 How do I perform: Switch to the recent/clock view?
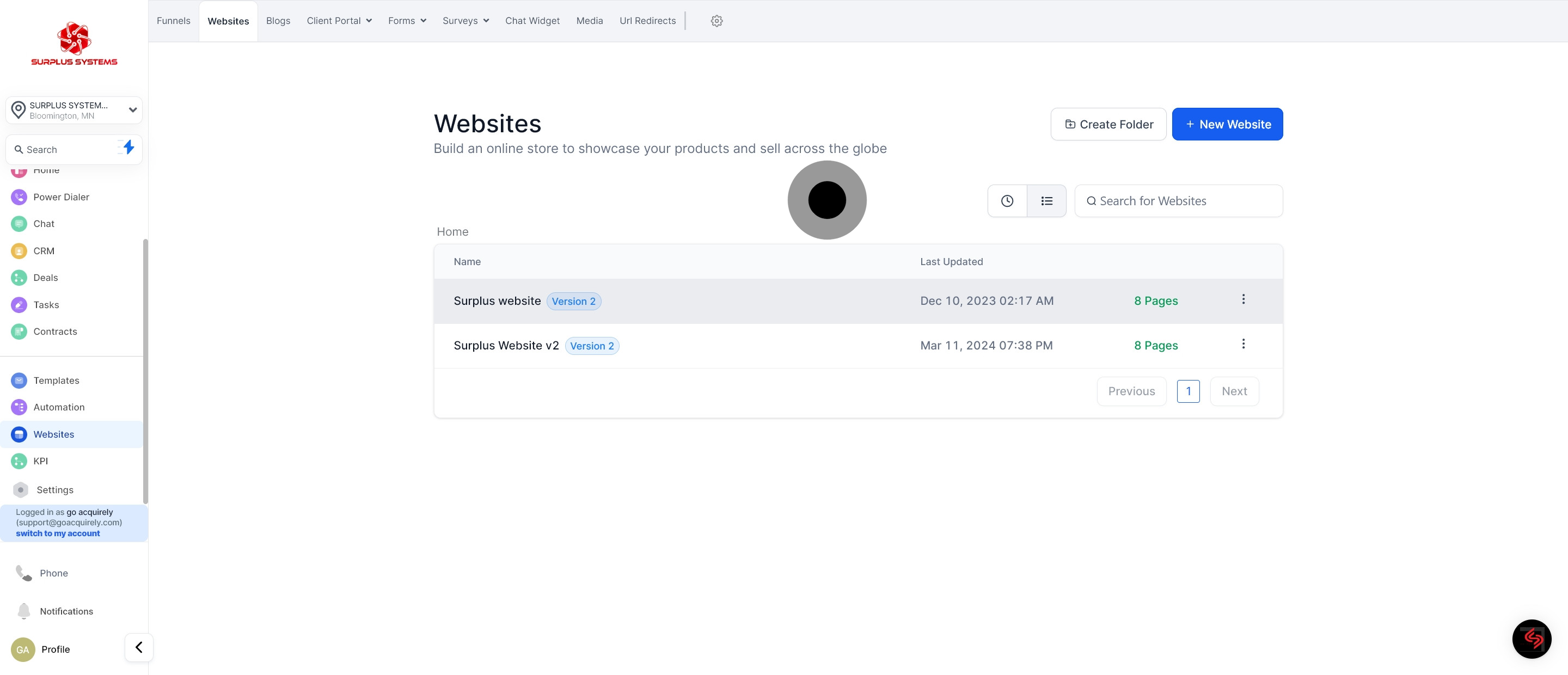[x=1007, y=201]
